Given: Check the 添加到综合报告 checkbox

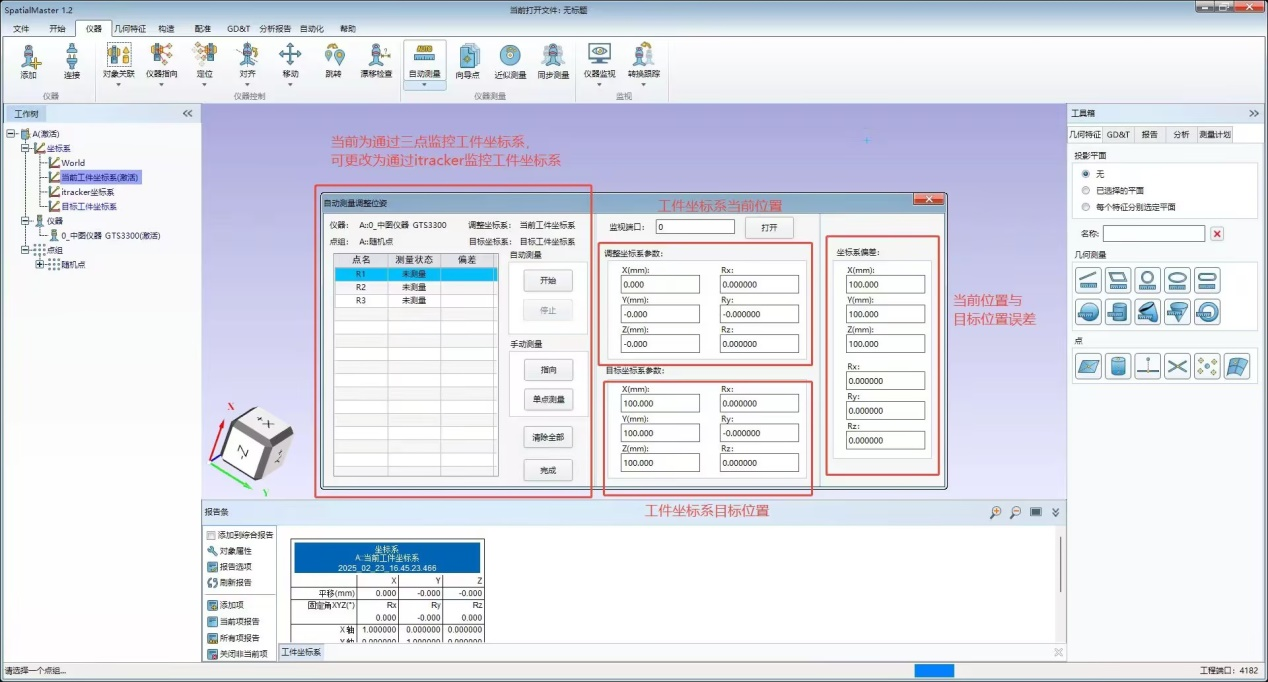Looking at the screenshot, I should point(211,535).
